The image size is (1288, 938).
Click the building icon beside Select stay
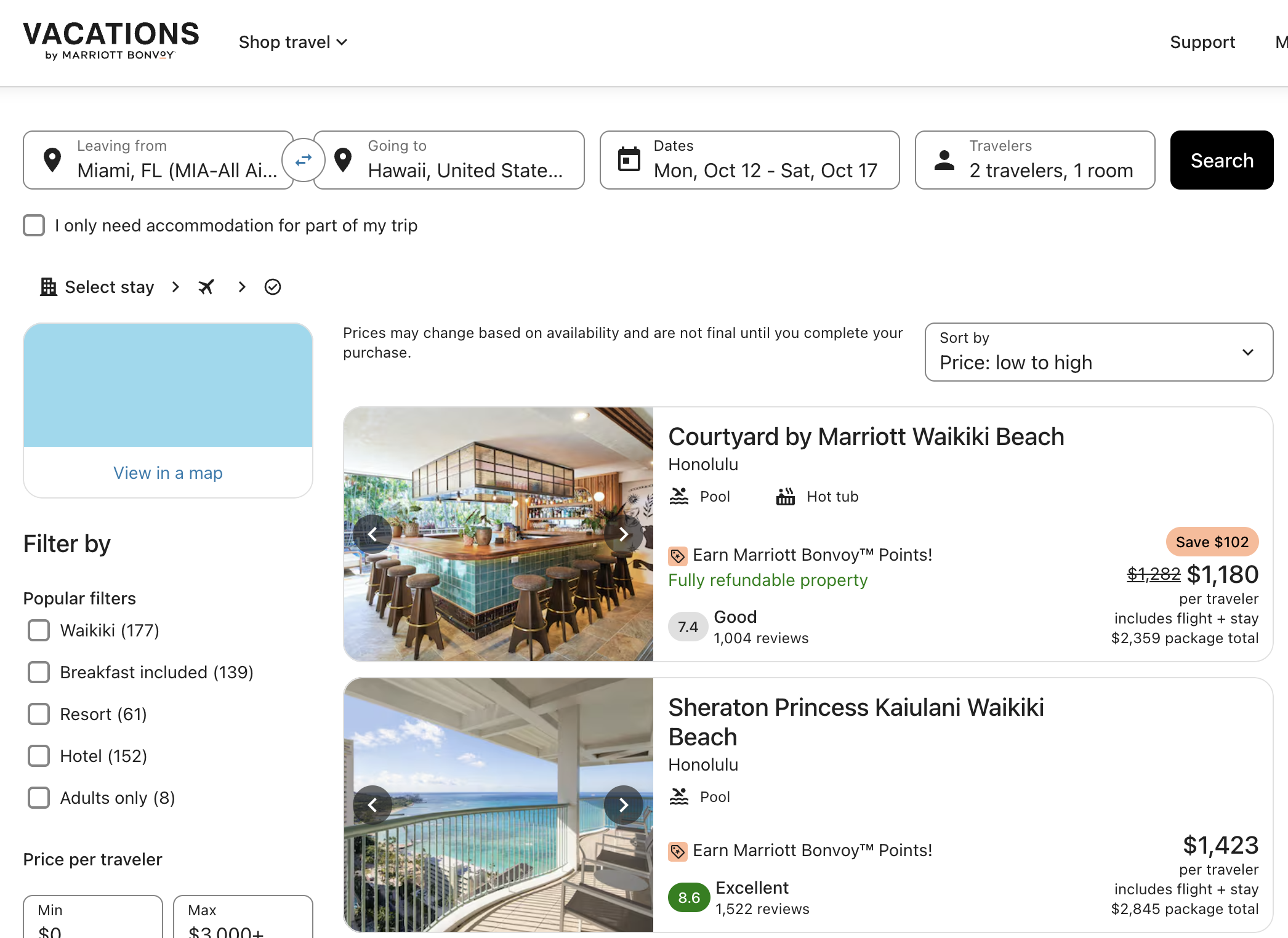coord(48,287)
